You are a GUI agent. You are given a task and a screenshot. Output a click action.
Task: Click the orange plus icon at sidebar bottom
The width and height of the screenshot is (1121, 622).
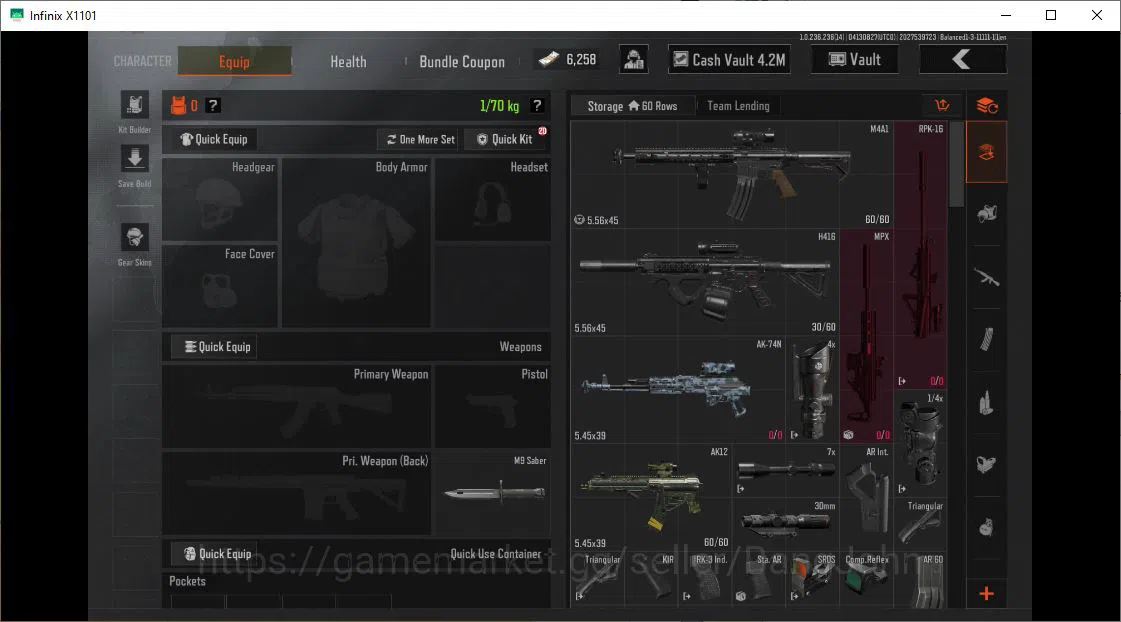point(987,593)
